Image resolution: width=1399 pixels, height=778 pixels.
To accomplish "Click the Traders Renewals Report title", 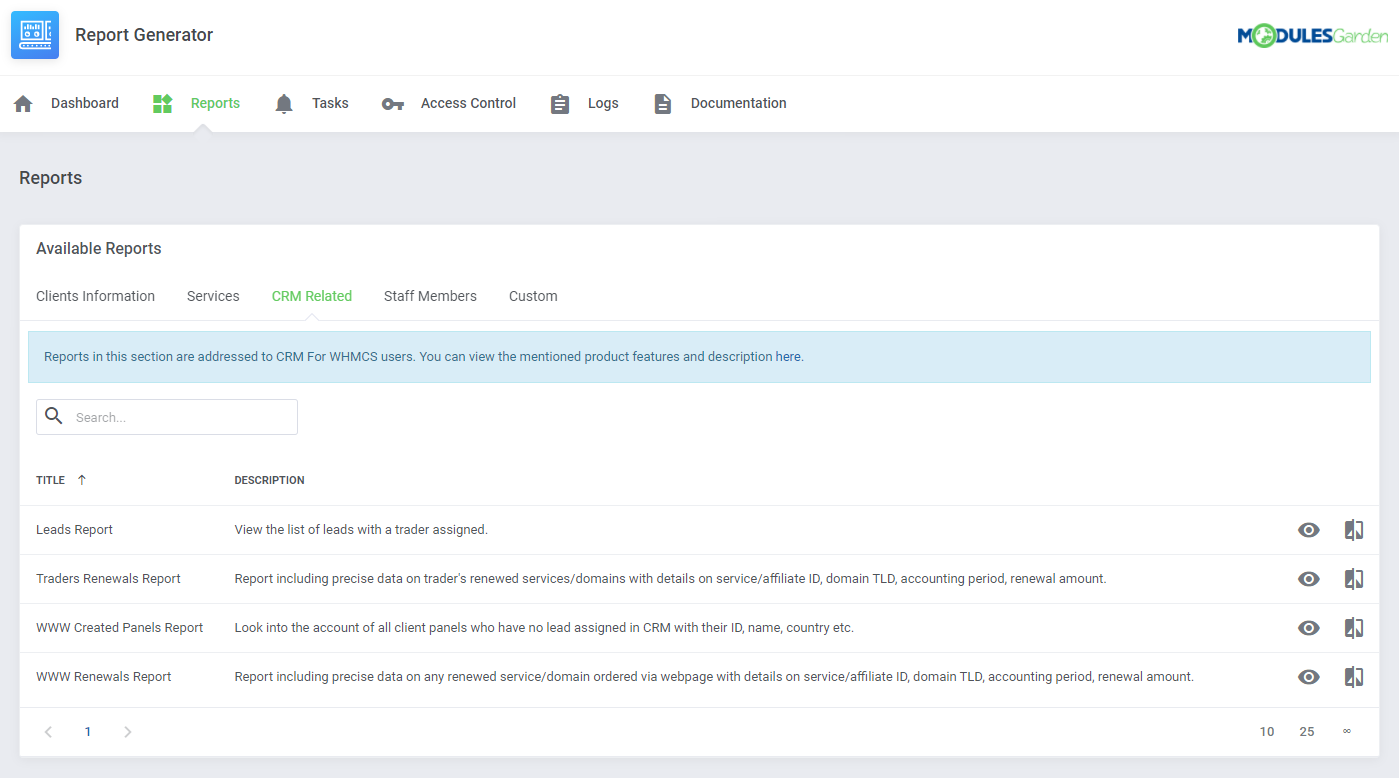I will tap(108, 579).
